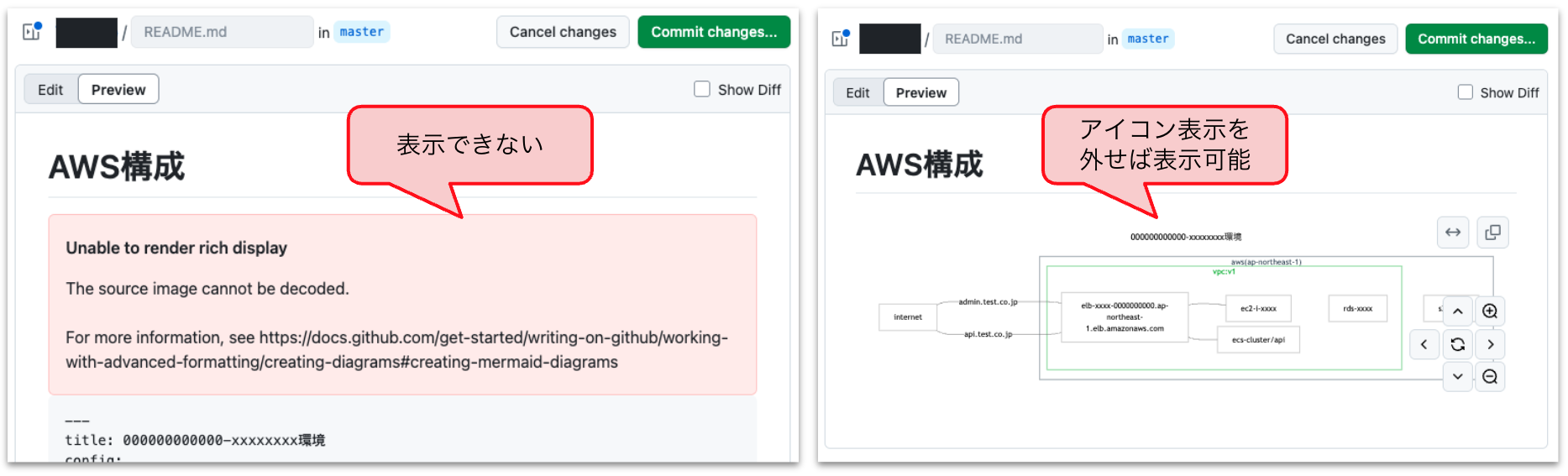The height and width of the screenshot is (476, 1568).
Task: Switch to Edit tab in left window
Action: click(50, 90)
